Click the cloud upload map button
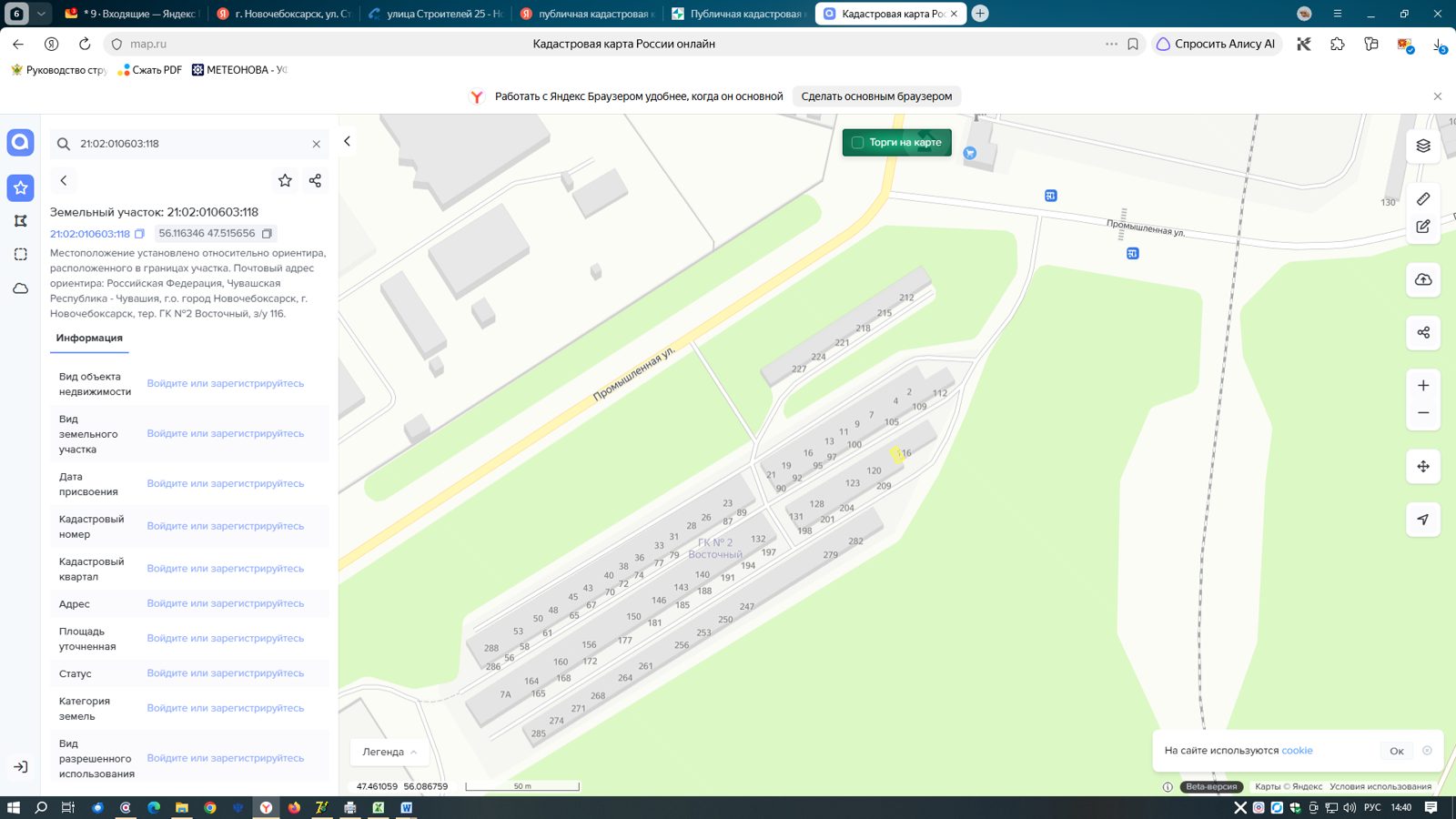The height and width of the screenshot is (819, 1456). point(1423,279)
